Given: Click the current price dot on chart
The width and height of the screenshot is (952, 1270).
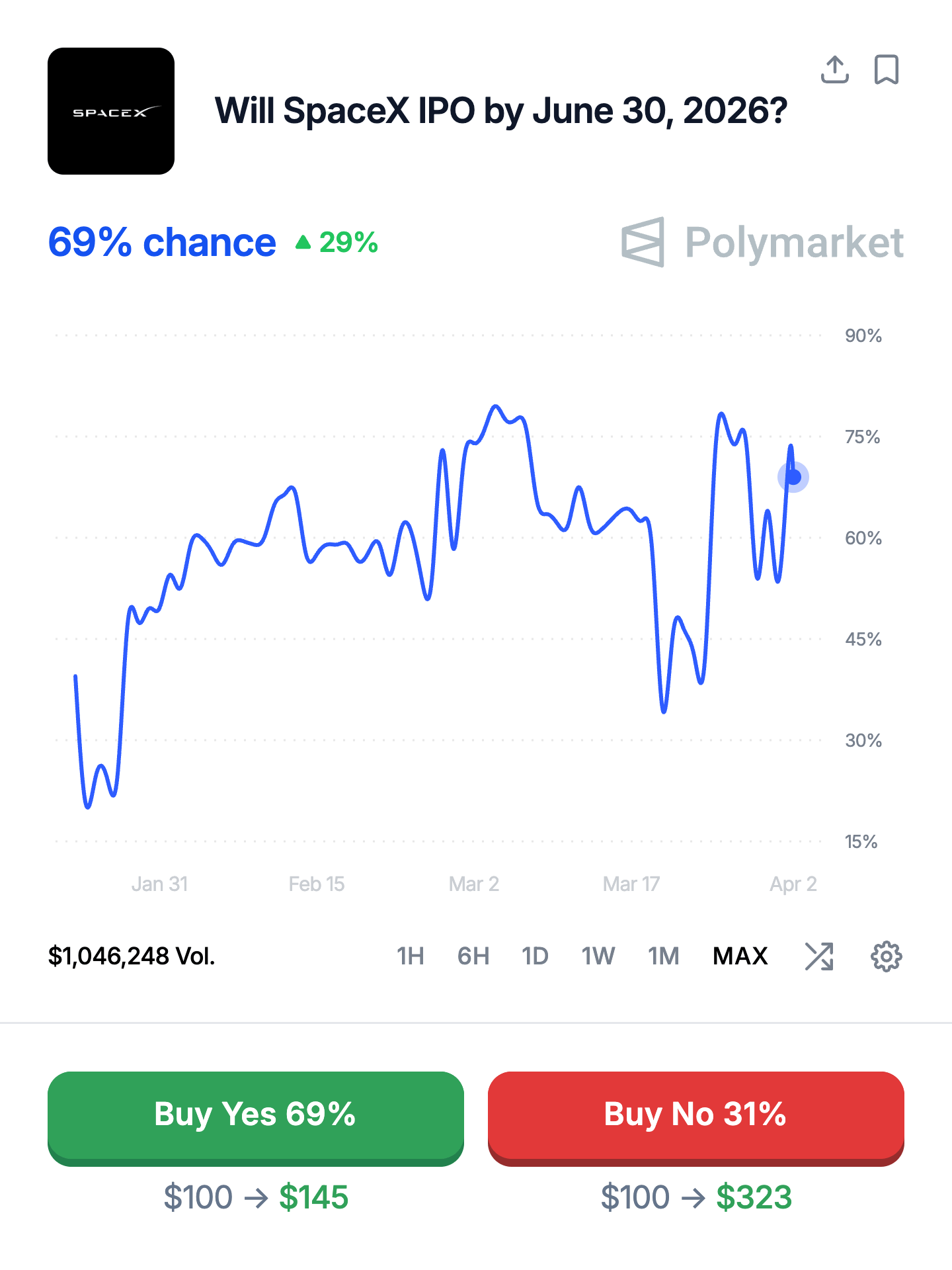Looking at the screenshot, I should click(x=793, y=477).
